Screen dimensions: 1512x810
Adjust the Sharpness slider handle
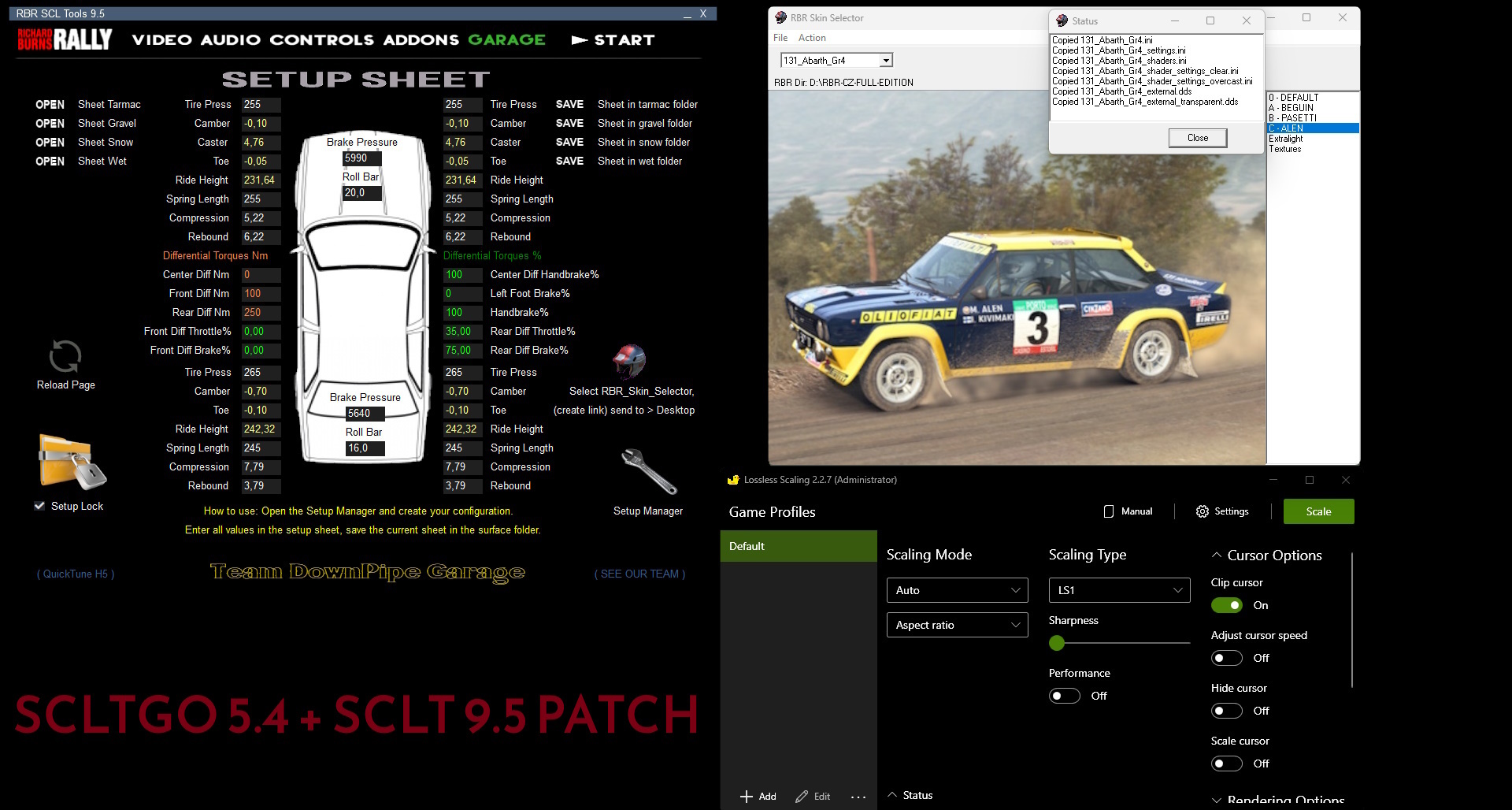tap(1057, 643)
